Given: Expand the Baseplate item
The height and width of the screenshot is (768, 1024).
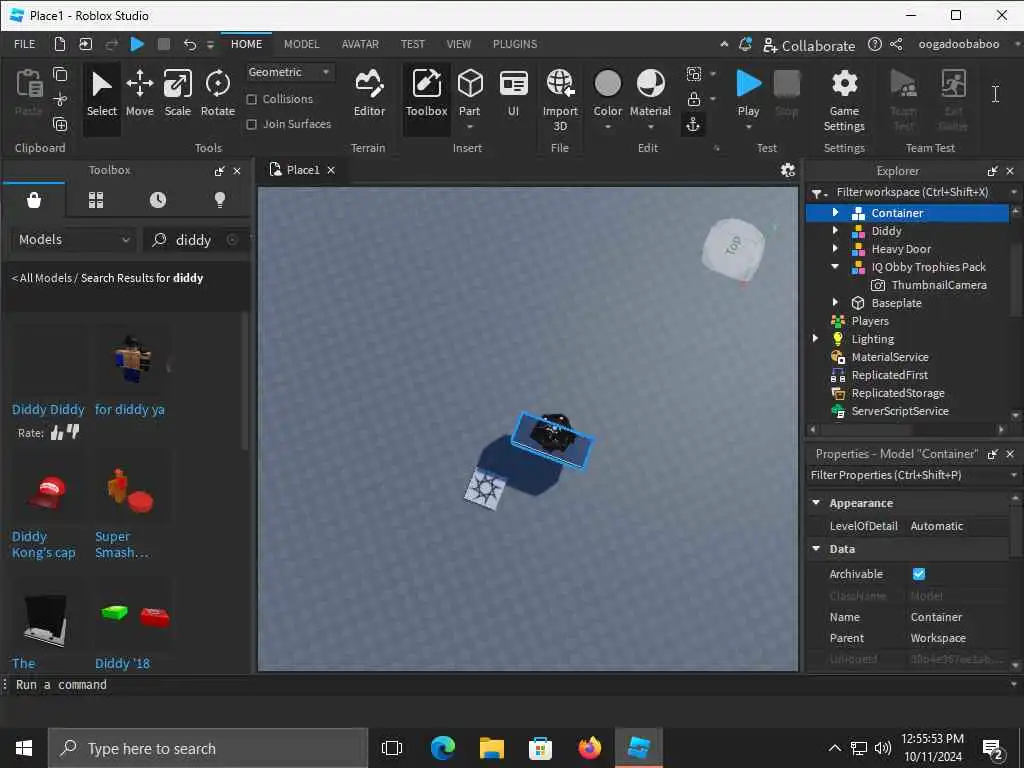Looking at the screenshot, I should click(x=835, y=302).
